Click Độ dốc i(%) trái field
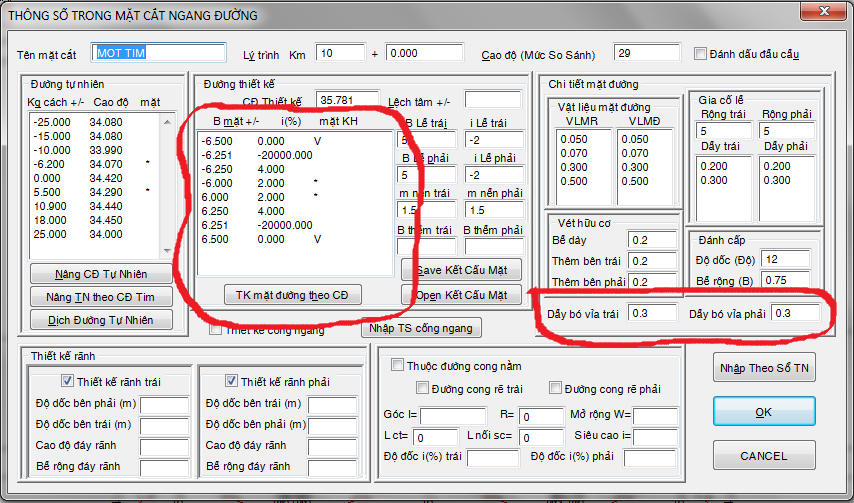The height and width of the screenshot is (503, 854). coord(492,458)
